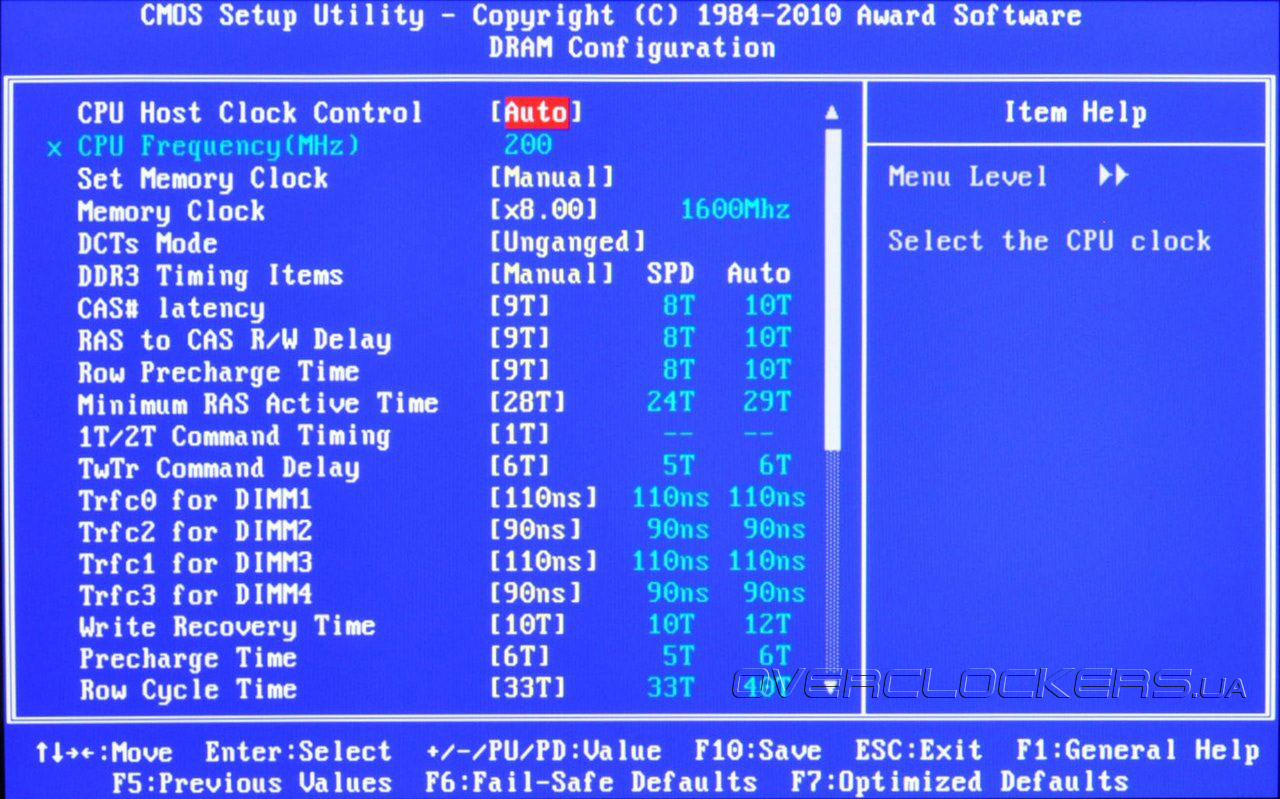Click the scrollbar up arrow in the settings list
1280x799 pixels.
point(832,113)
